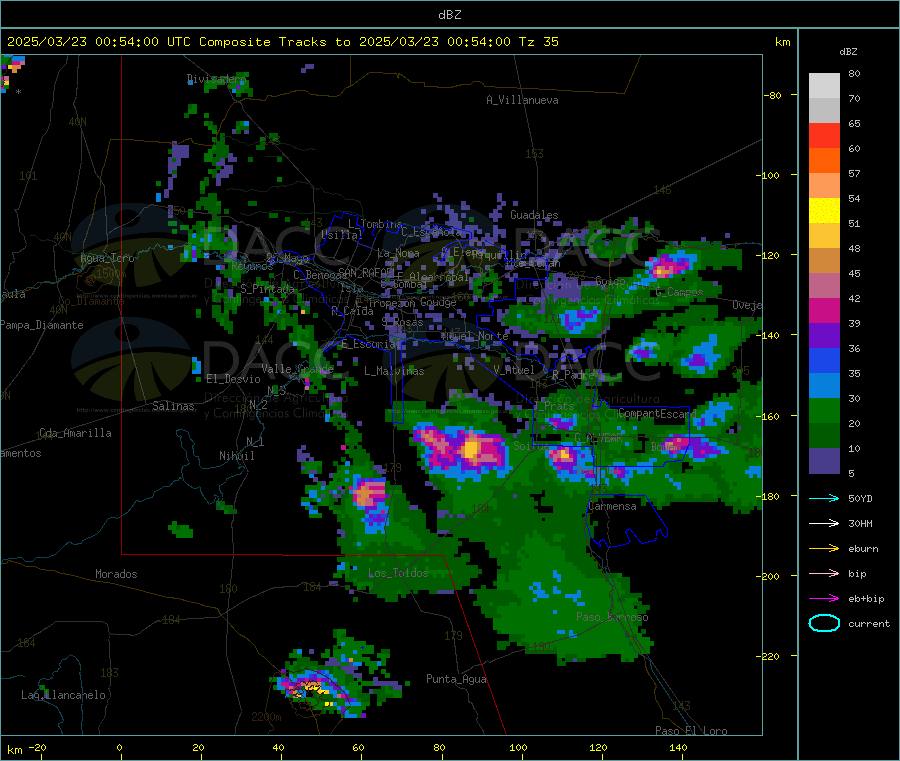Click the 'L_Tombina' map label
The image size is (900, 761).
(x=375, y=224)
